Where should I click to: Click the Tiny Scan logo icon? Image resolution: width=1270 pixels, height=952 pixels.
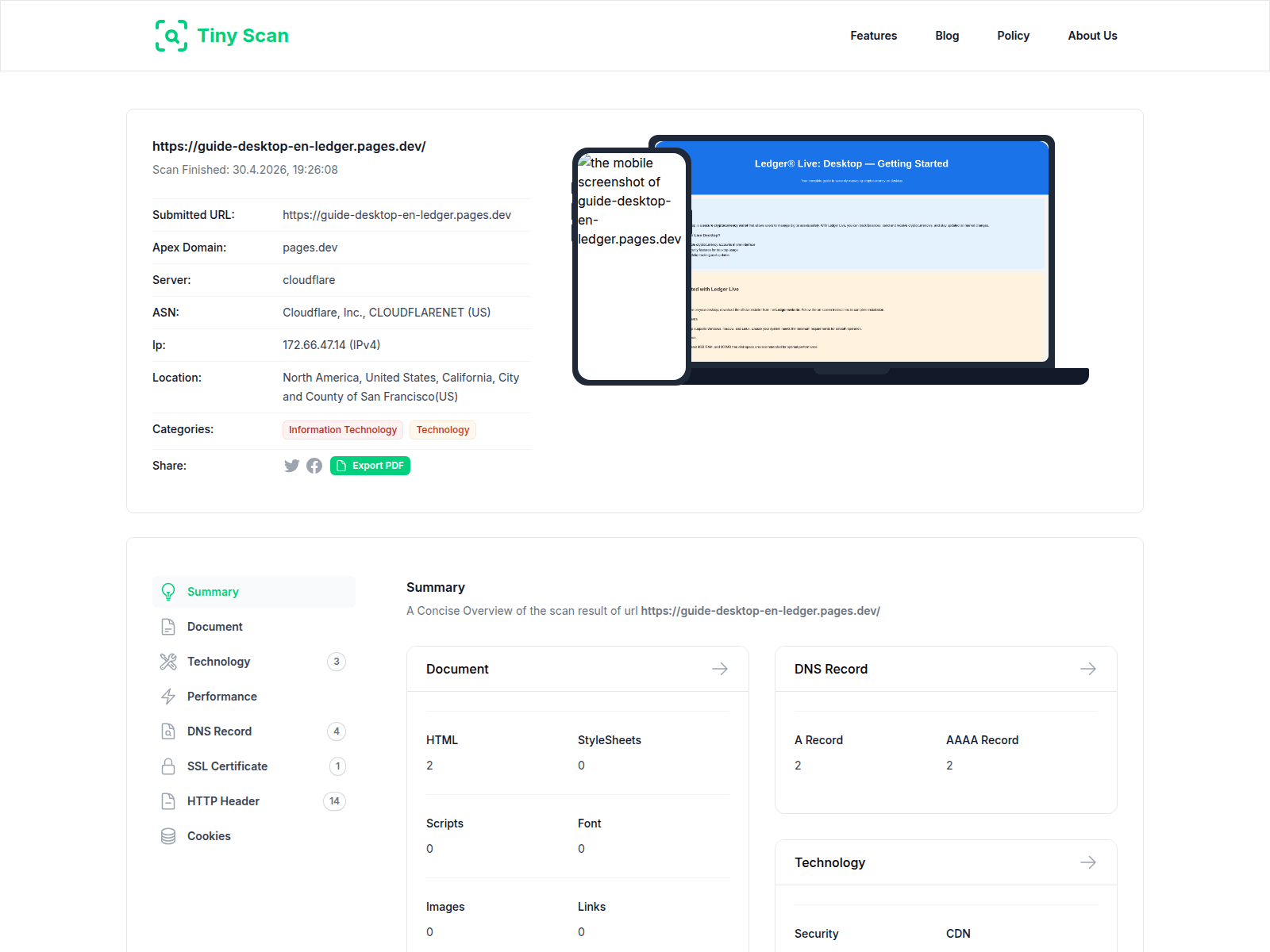(171, 36)
